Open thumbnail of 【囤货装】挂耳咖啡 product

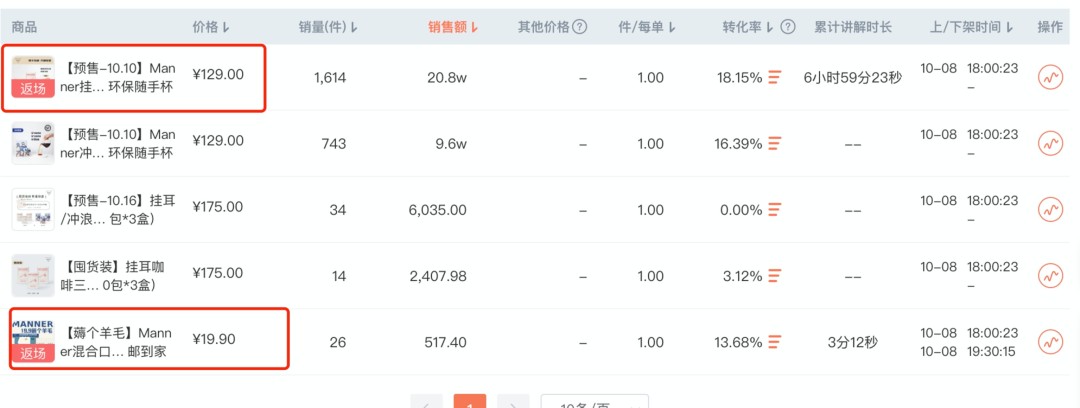32,276
